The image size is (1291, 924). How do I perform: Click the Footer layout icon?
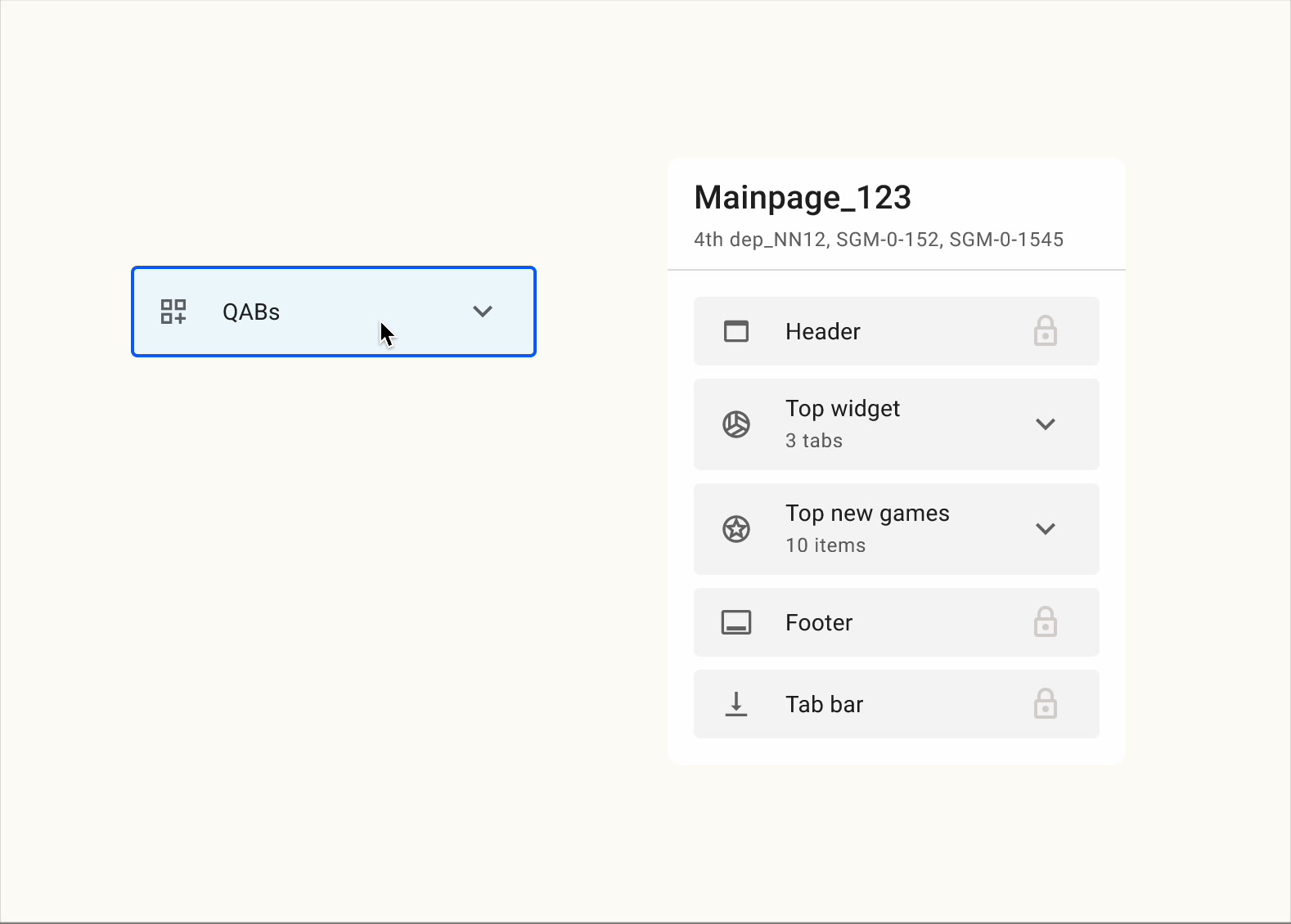(736, 622)
